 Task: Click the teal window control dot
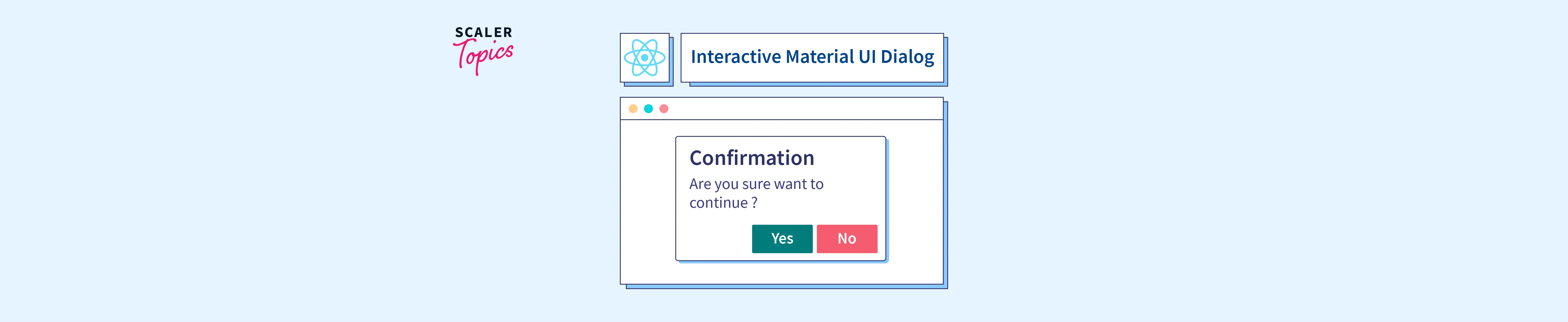(x=648, y=109)
